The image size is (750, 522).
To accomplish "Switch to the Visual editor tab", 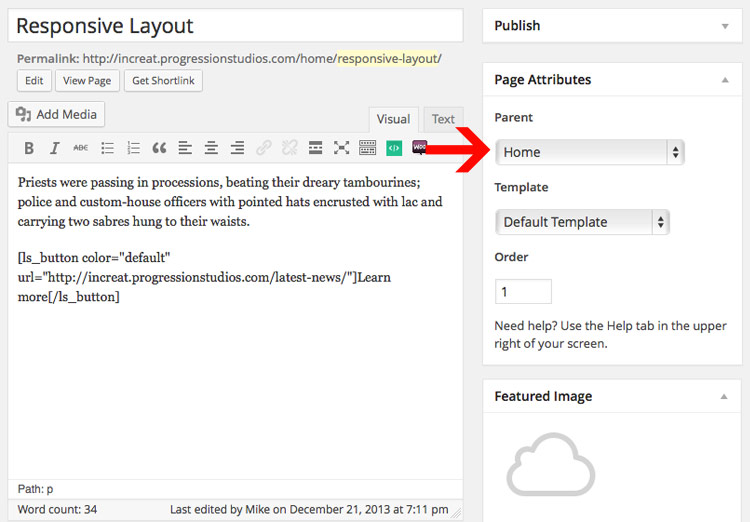I will [x=393, y=119].
